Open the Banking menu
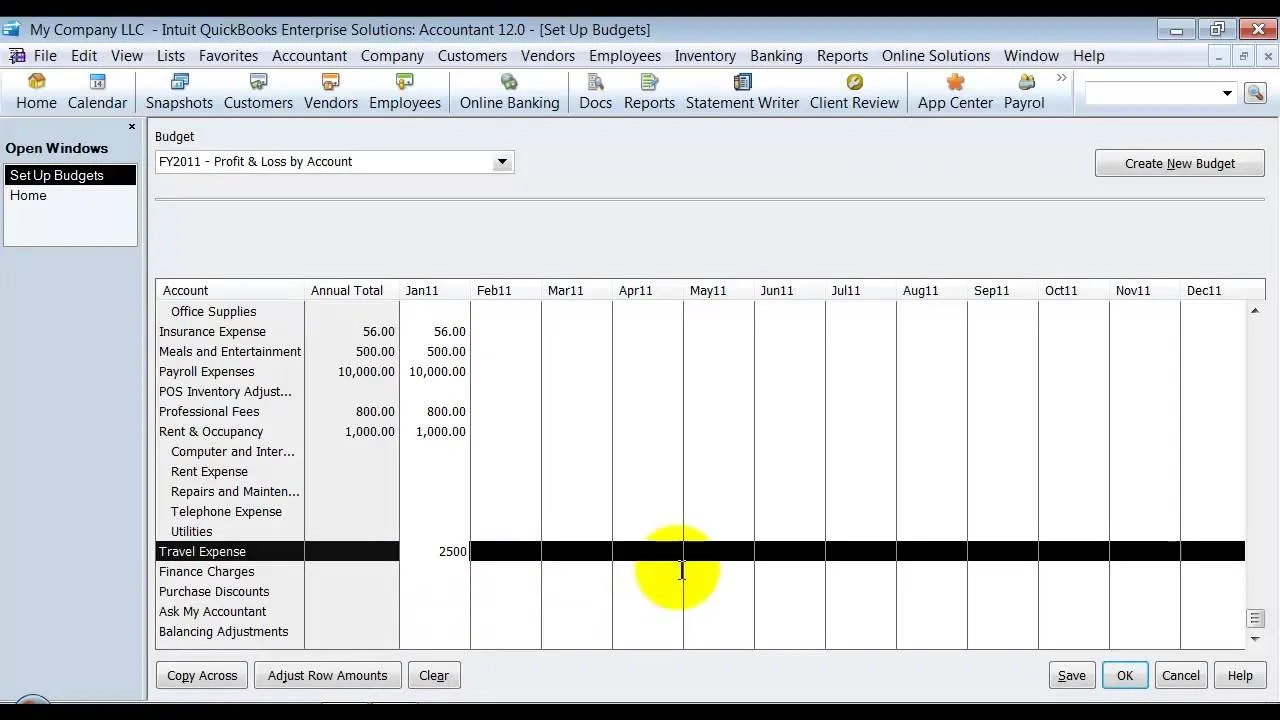1280x720 pixels. coord(776,56)
